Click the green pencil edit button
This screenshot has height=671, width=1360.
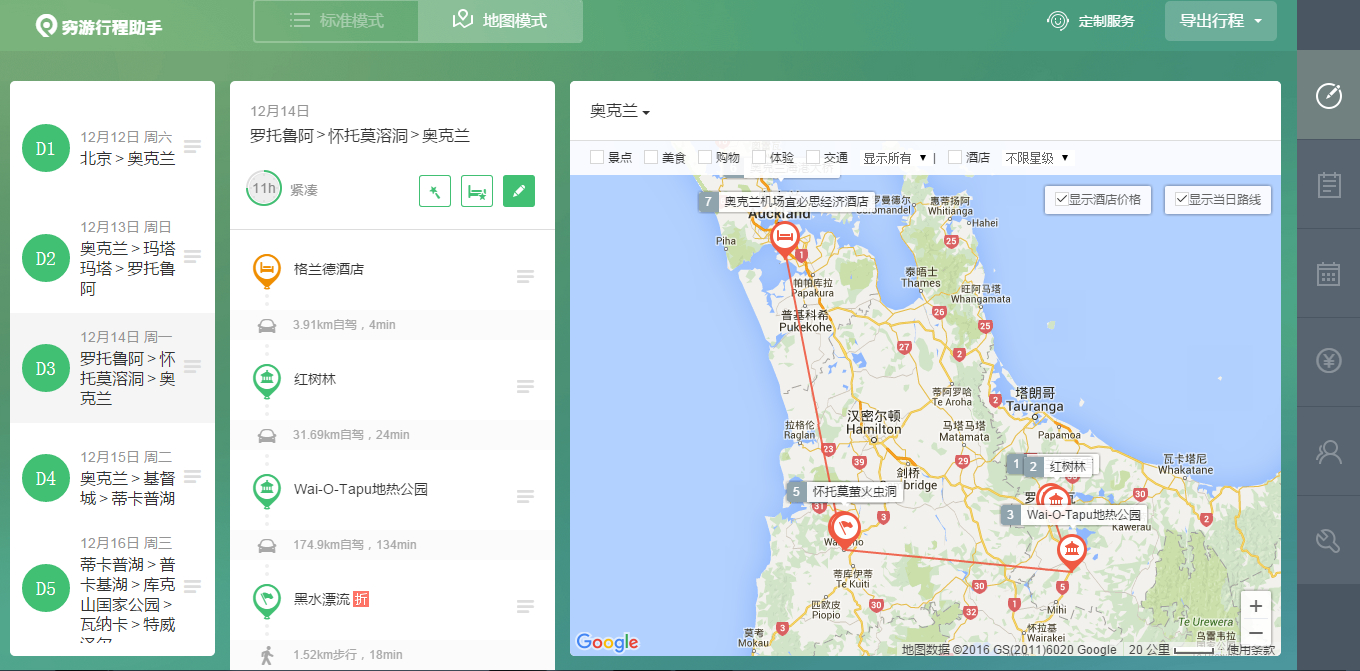click(x=519, y=191)
